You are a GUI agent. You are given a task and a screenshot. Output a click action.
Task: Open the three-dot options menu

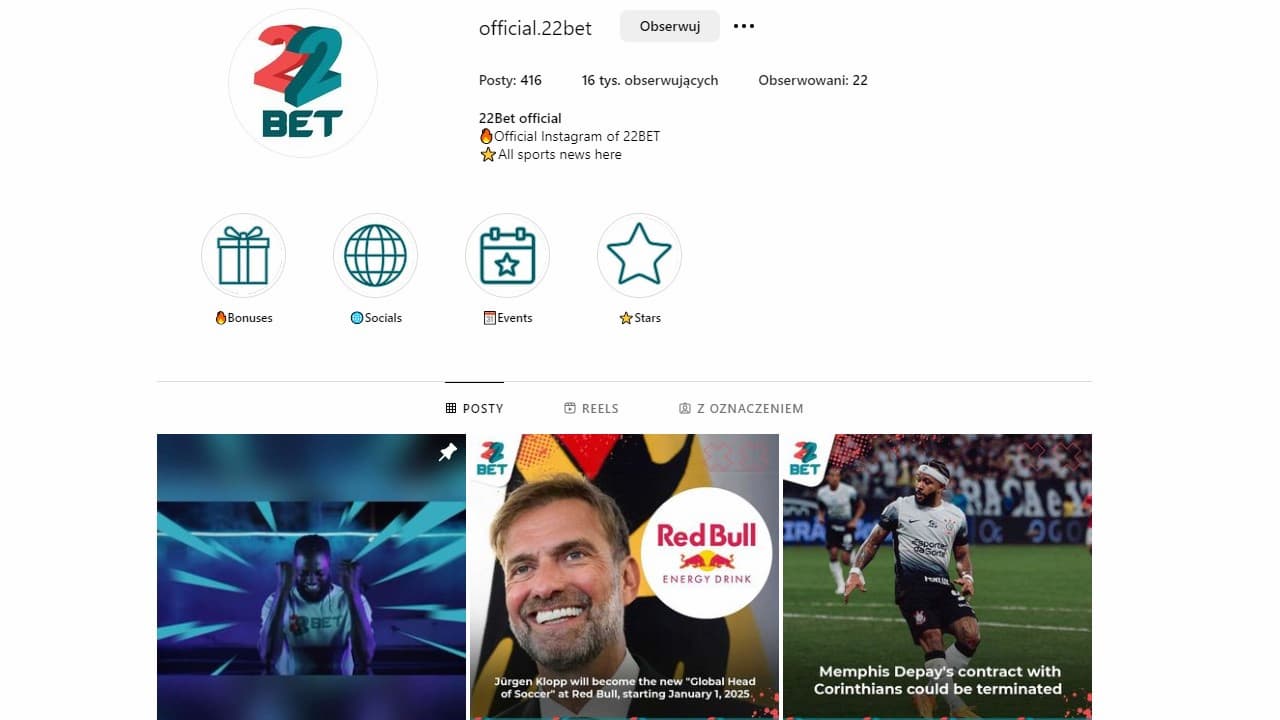[x=744, y=26]
